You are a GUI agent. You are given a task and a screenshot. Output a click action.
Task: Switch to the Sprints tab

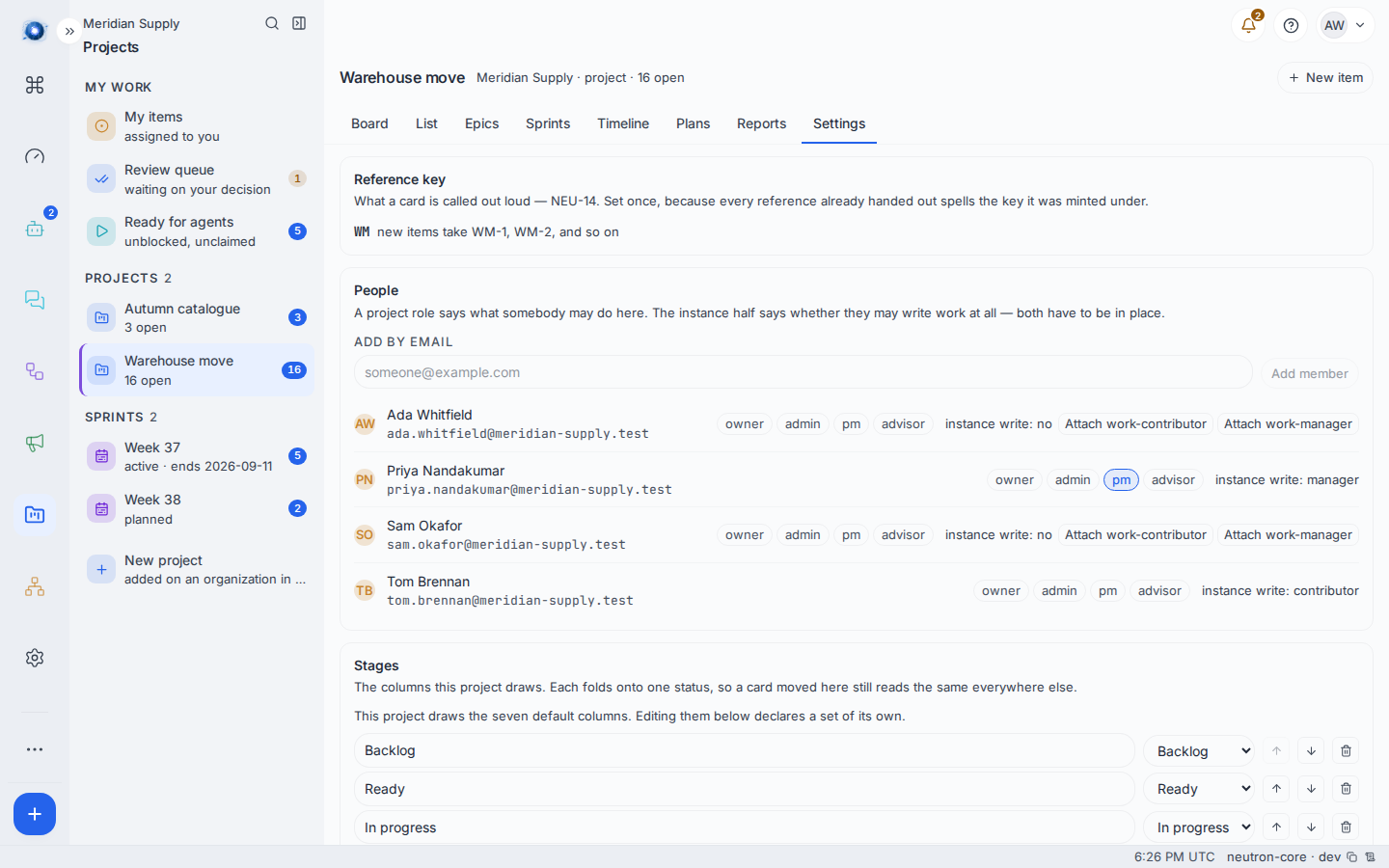(548, 123)
